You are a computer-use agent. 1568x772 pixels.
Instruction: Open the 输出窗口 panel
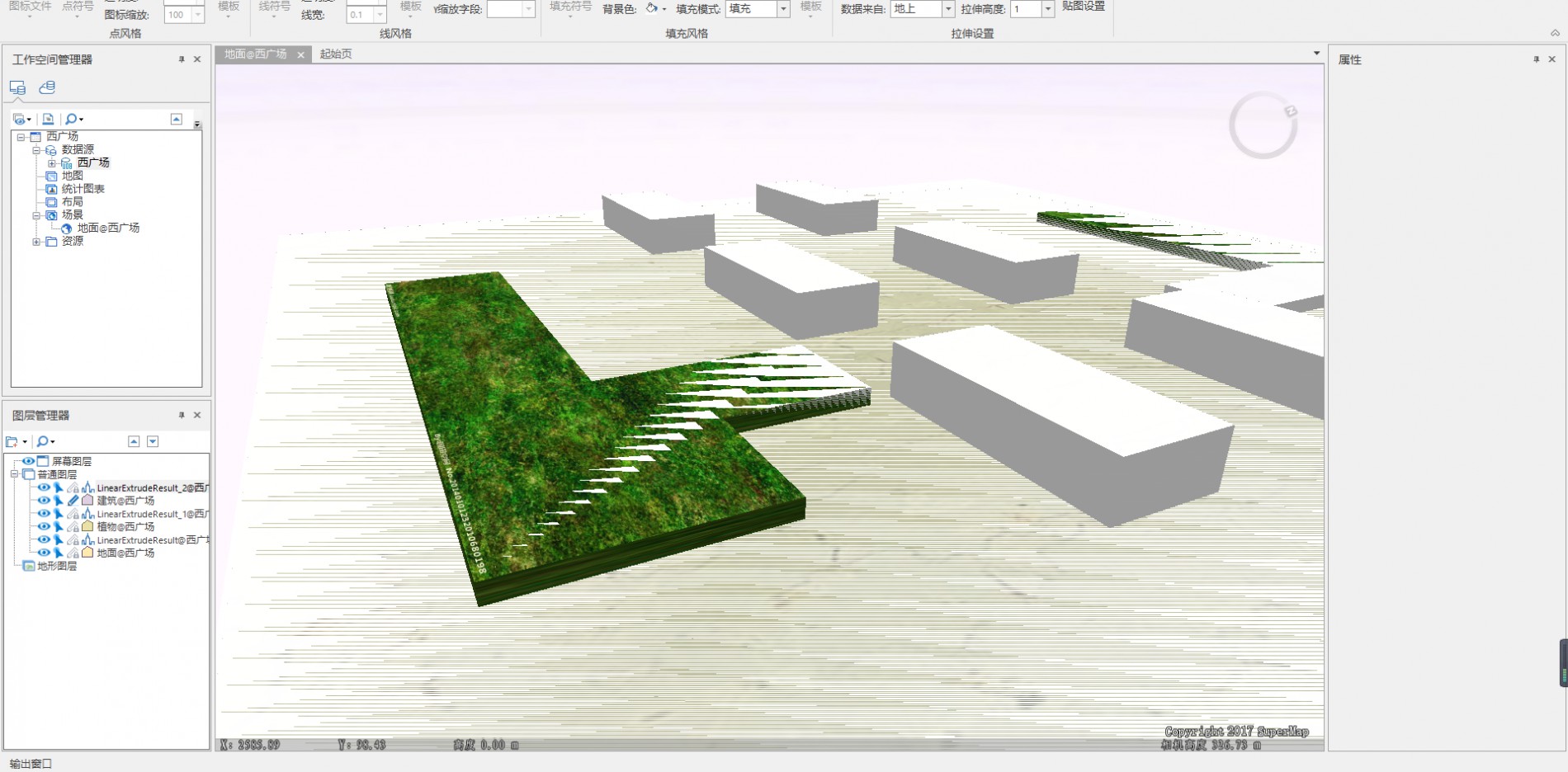31,764
